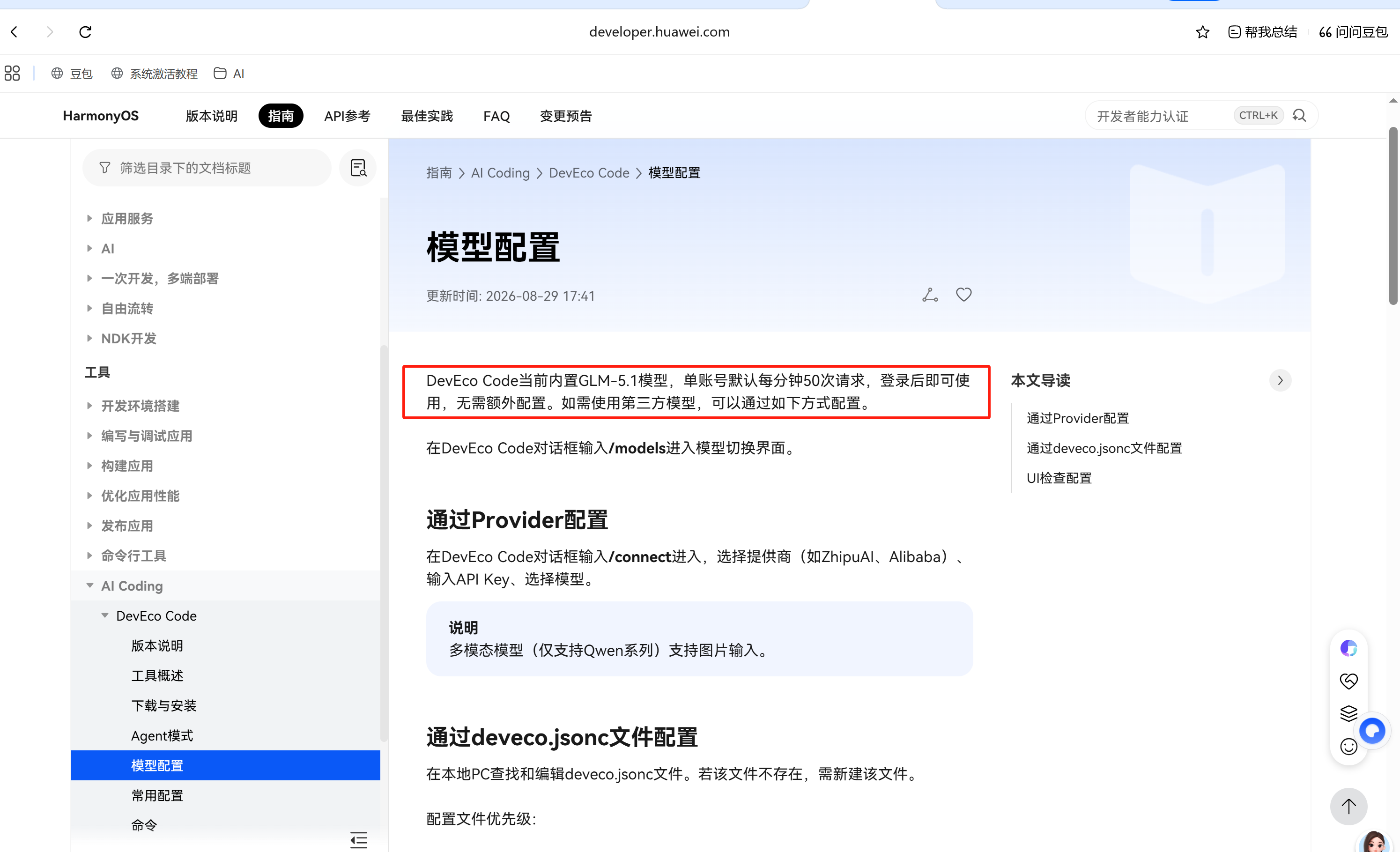
Task: Click the search magnifier icon
Action: 1299,116
